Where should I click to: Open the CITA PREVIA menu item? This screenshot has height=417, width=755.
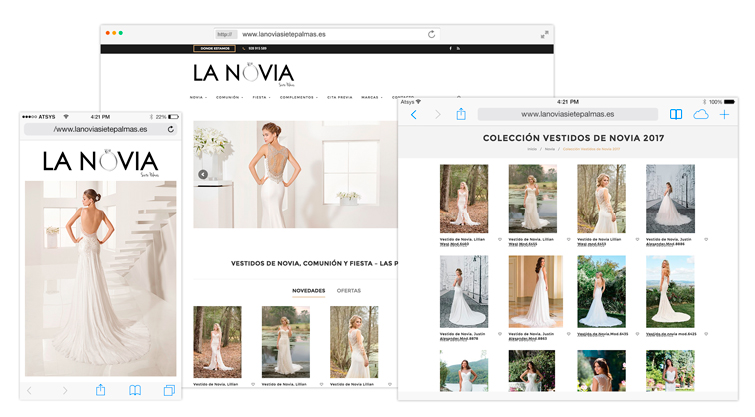click(339, 97)
